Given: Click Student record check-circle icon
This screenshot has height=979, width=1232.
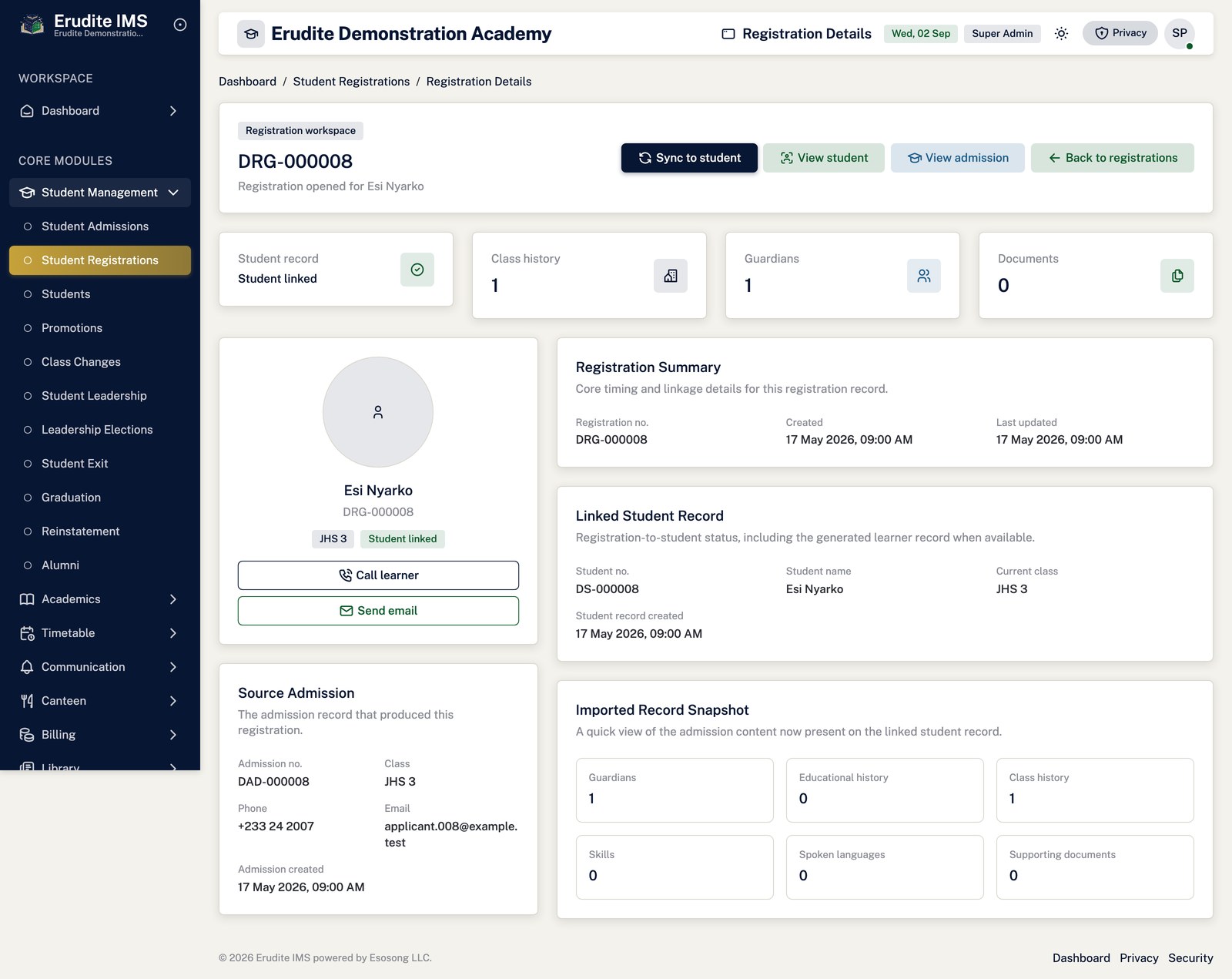Looking at the screenshot, I should pyautogui.click(x=417, y=270).
